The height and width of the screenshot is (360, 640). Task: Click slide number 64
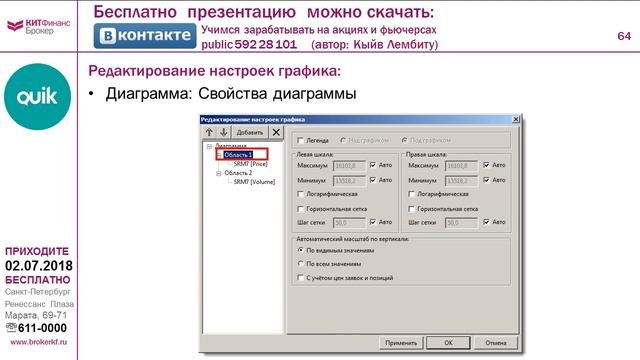pos(624,36)
